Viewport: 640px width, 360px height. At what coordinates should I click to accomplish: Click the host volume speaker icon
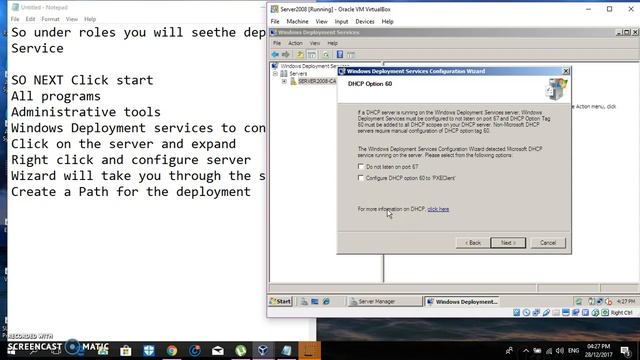click(560, 351)
